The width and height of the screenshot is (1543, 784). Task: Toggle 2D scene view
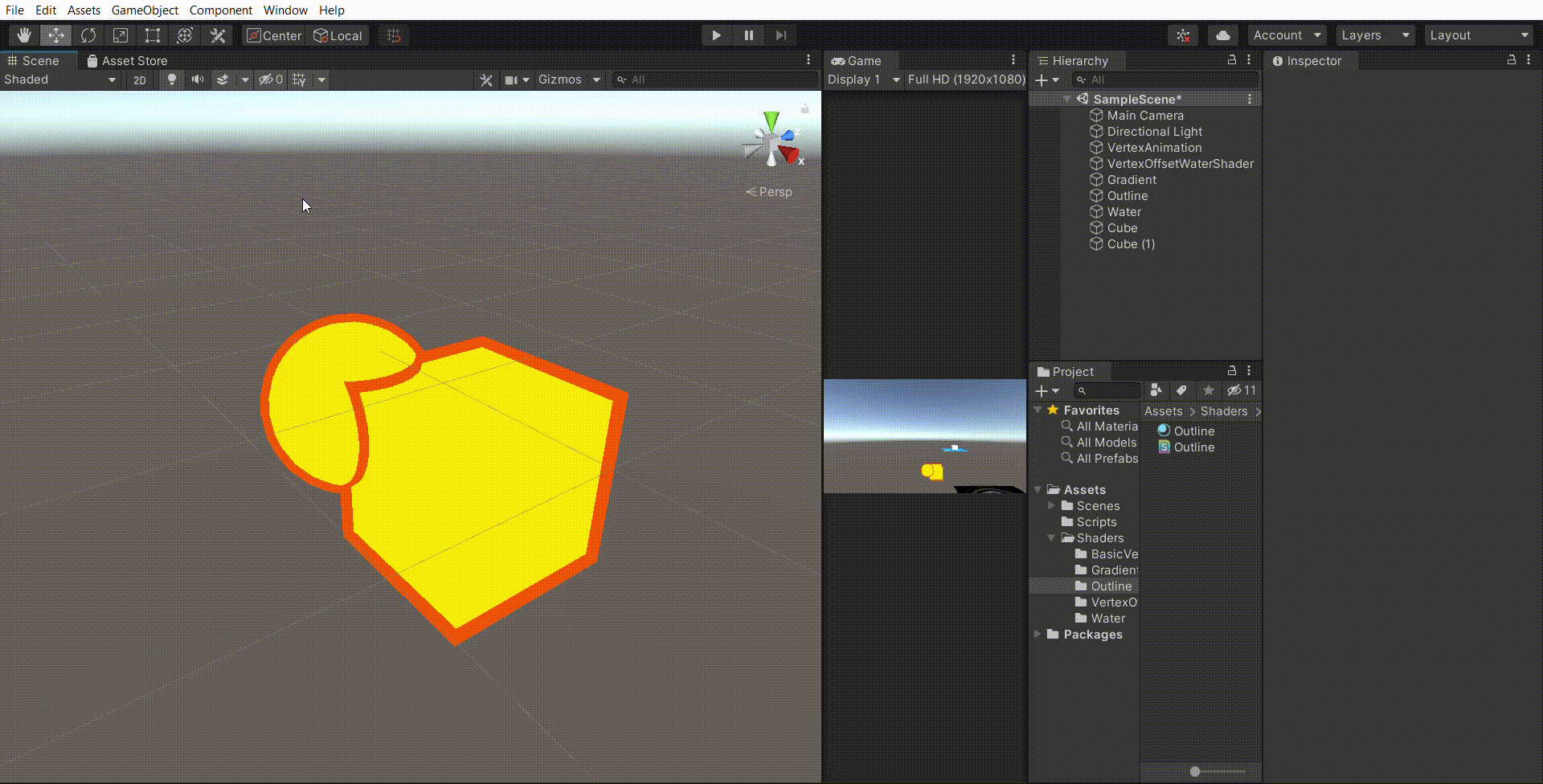pyautogui.click(x=140, y=80)
